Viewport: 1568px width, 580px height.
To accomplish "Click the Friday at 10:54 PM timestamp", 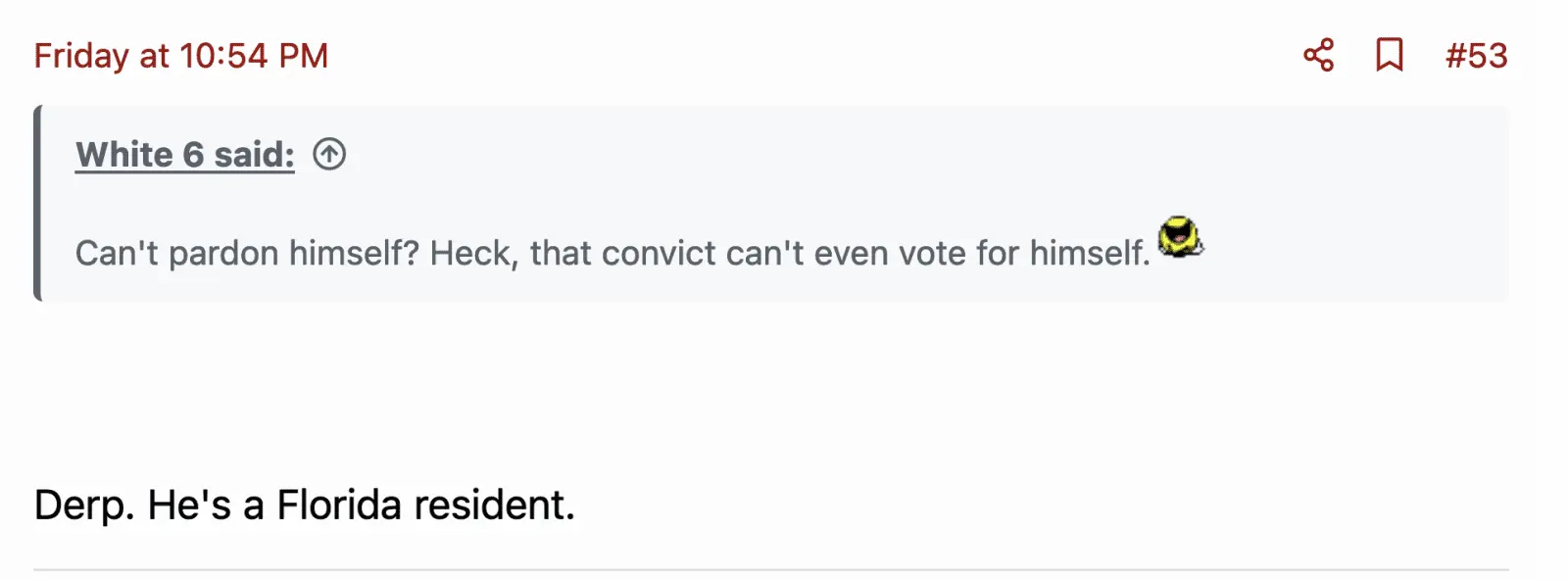I will click(181, 56).
